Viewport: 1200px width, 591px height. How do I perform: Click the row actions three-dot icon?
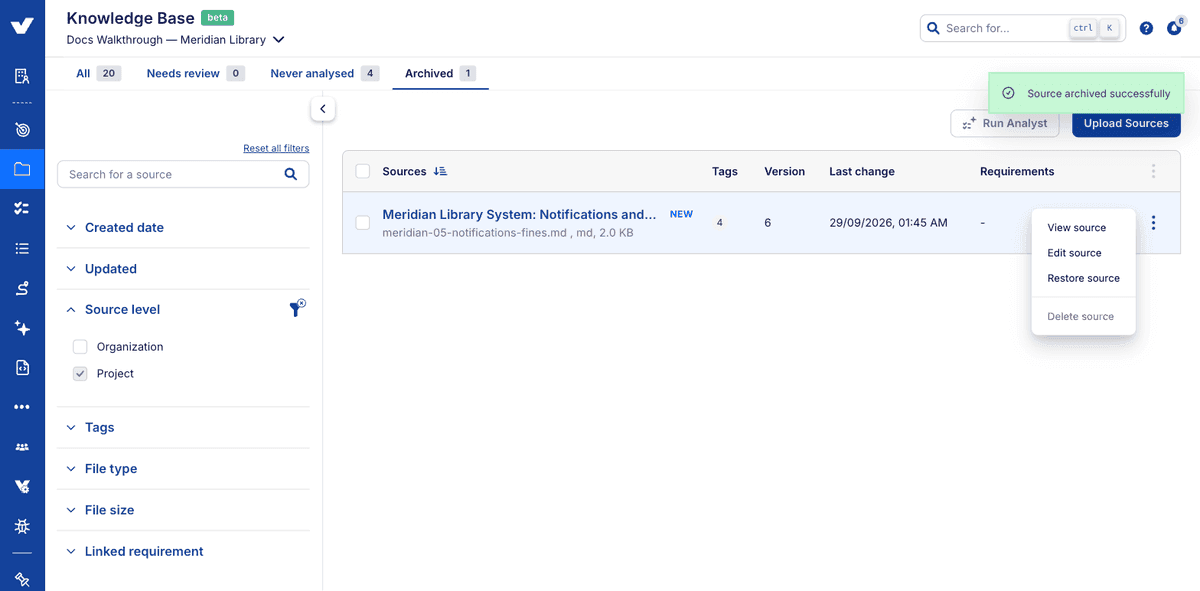[1153, 222]
